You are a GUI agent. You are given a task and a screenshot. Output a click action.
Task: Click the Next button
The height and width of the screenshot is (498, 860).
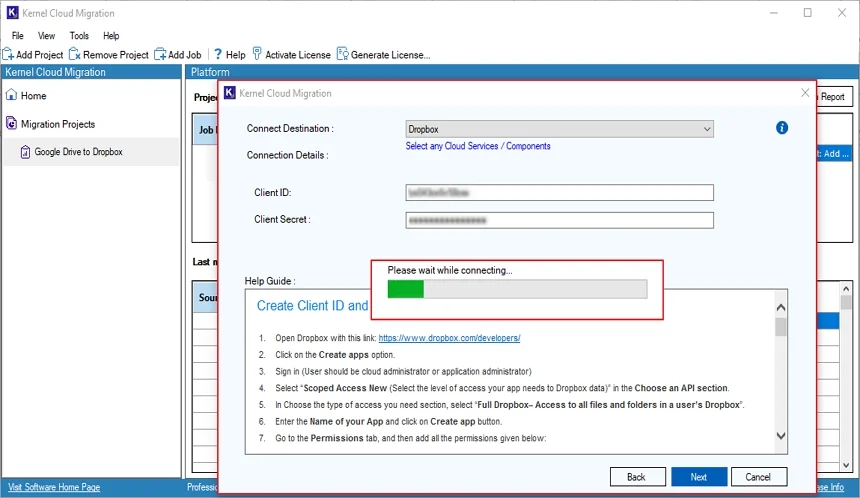(699, 477)
